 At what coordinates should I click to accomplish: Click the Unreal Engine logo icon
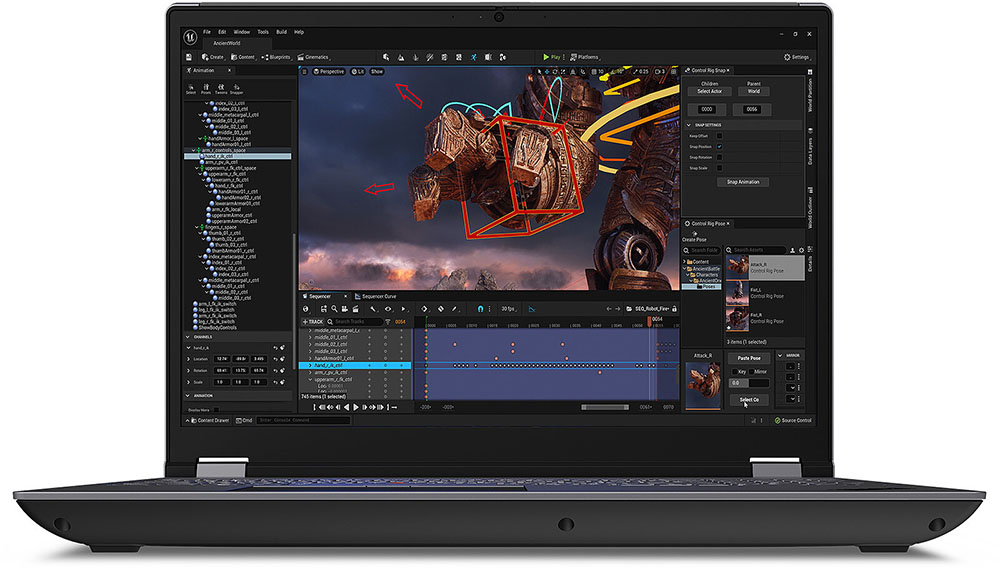pyautogui.click(x=190, y=37)
